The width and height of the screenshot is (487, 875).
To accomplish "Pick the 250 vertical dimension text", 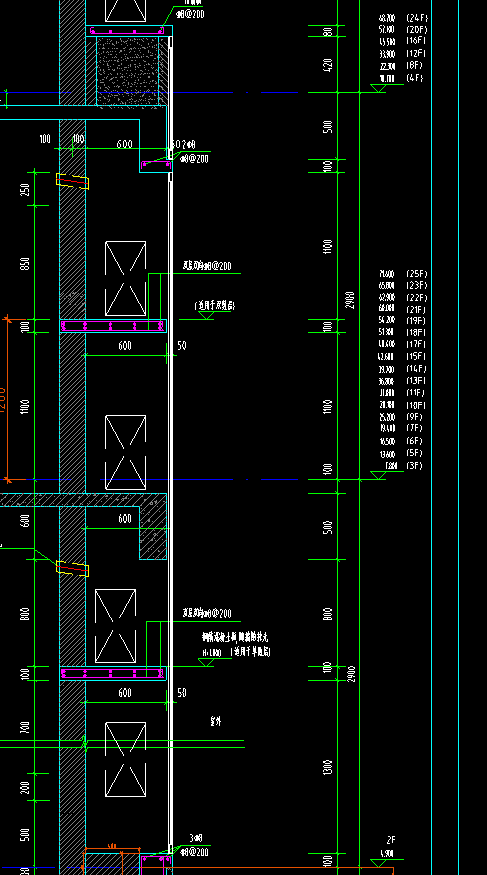I will pyautogui.click(x=25, y=189).
